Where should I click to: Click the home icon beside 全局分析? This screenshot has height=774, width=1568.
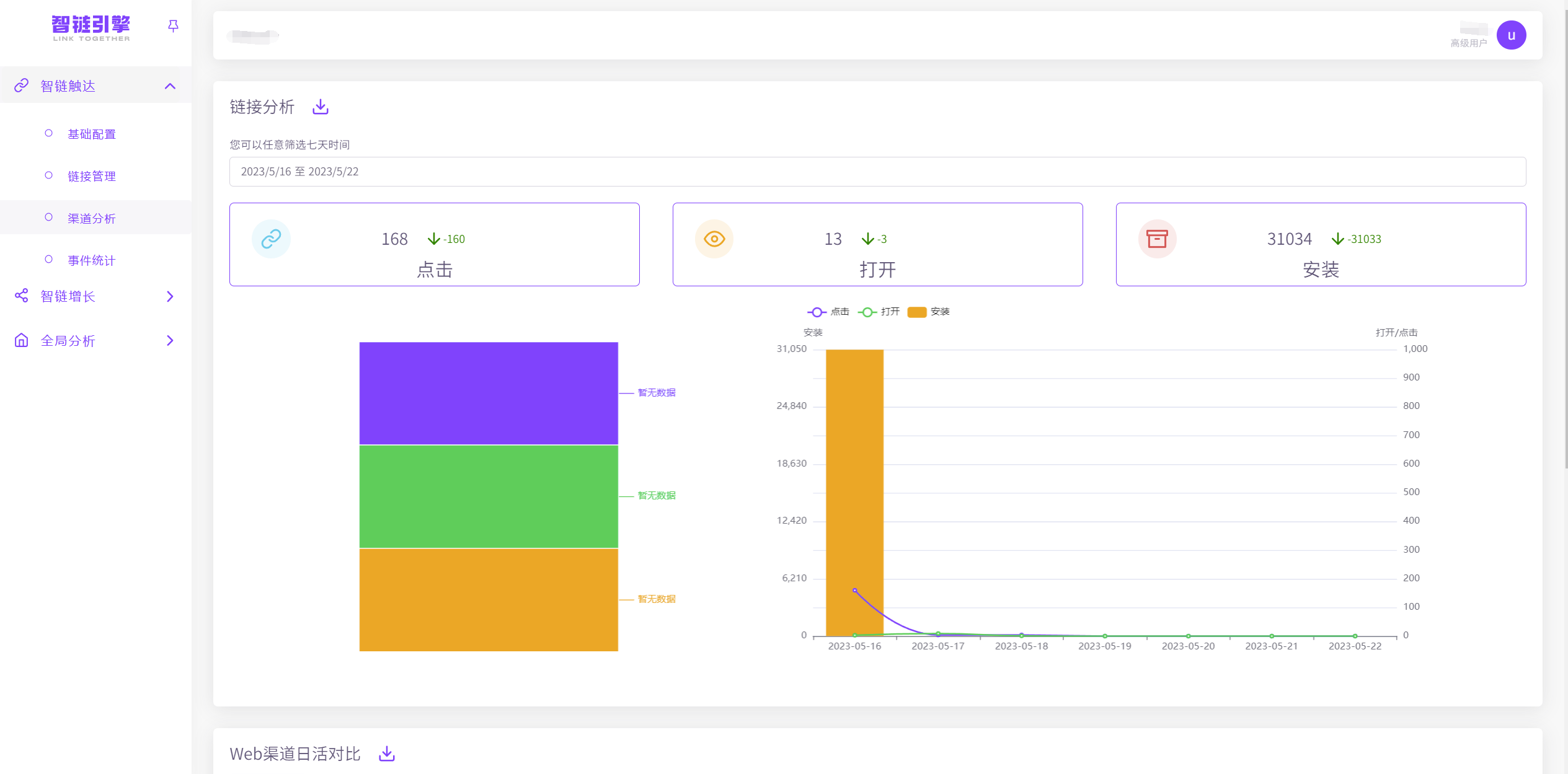[x=22, y=340]
